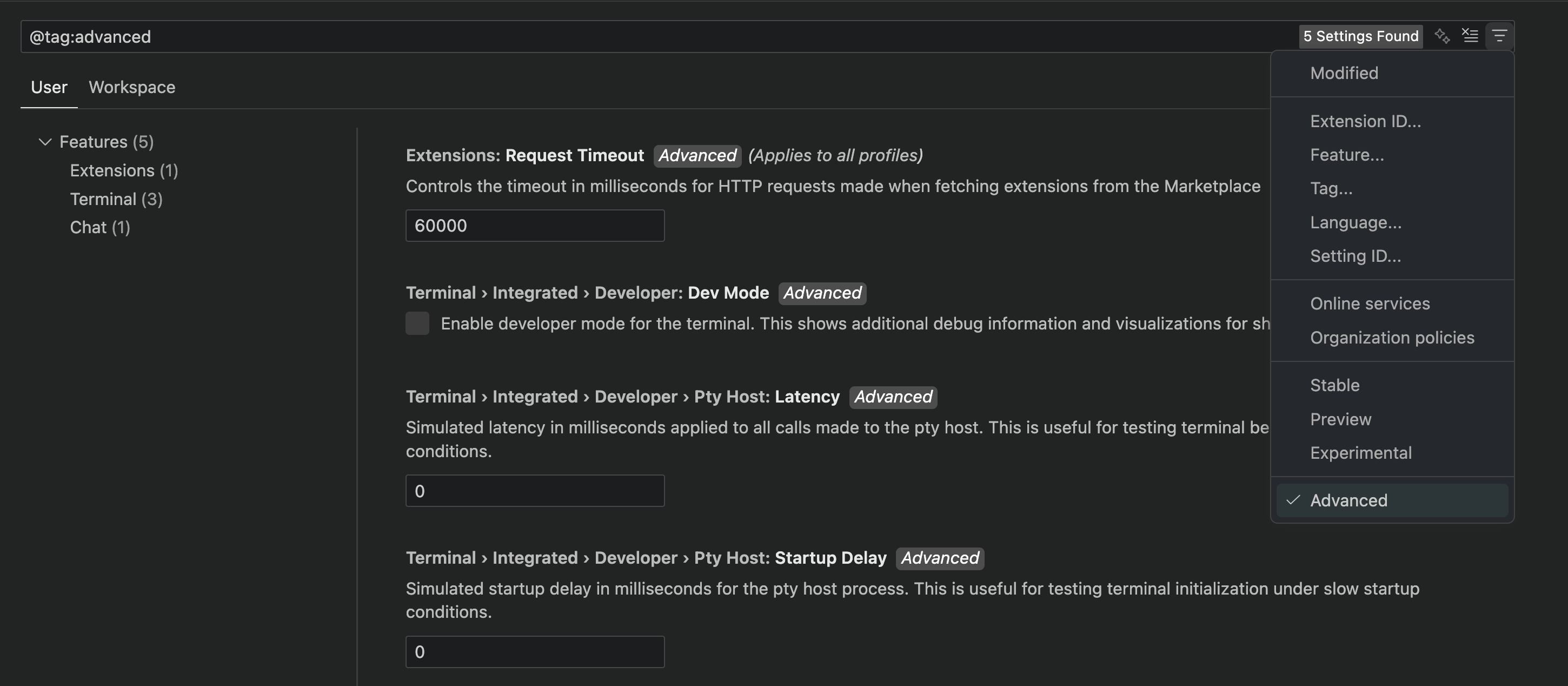Select the Online services filter
The image size is (1568, 686).
click(1370, 303)
